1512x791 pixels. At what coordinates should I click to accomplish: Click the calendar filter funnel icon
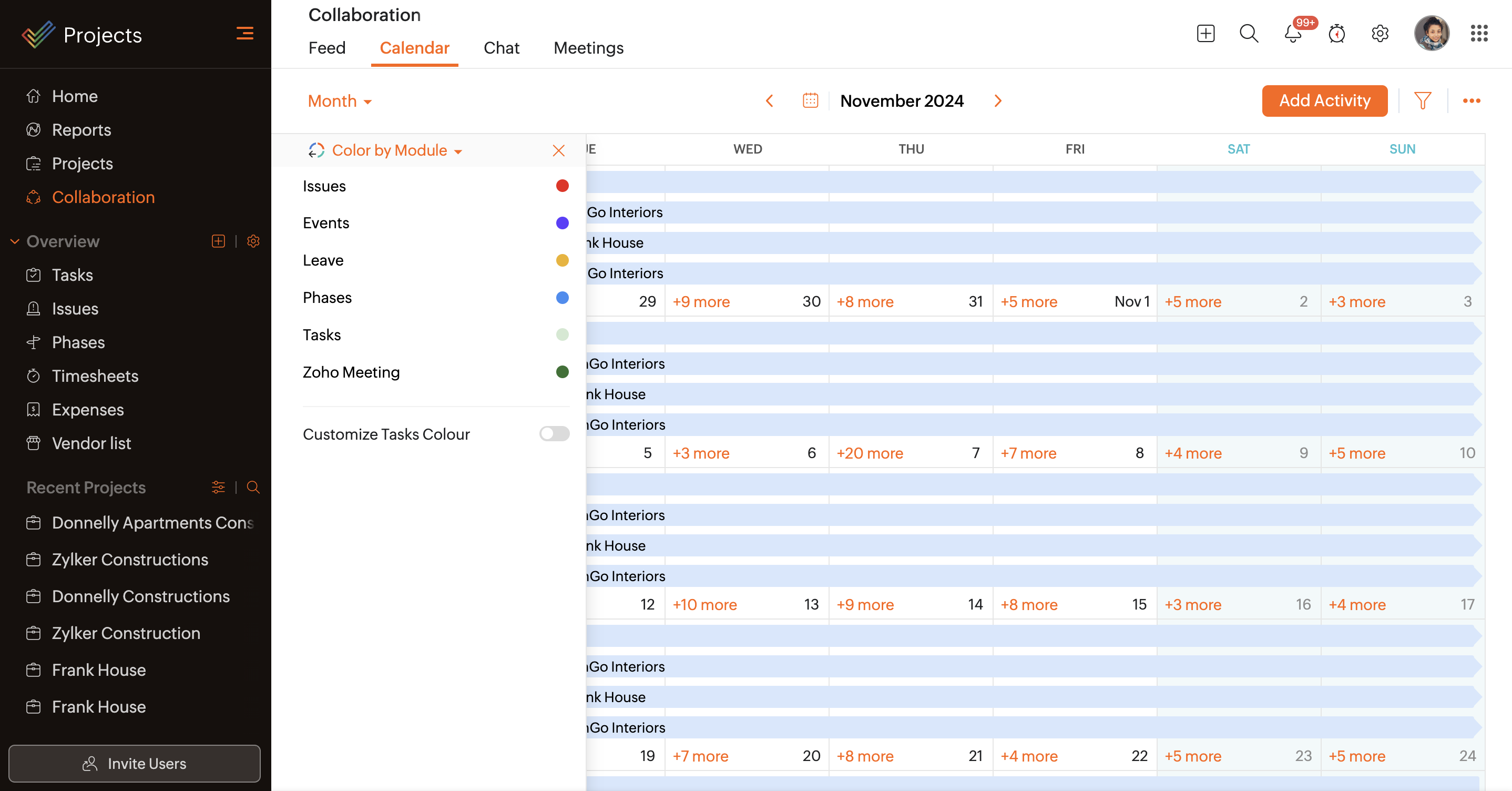coord(1422,101)
